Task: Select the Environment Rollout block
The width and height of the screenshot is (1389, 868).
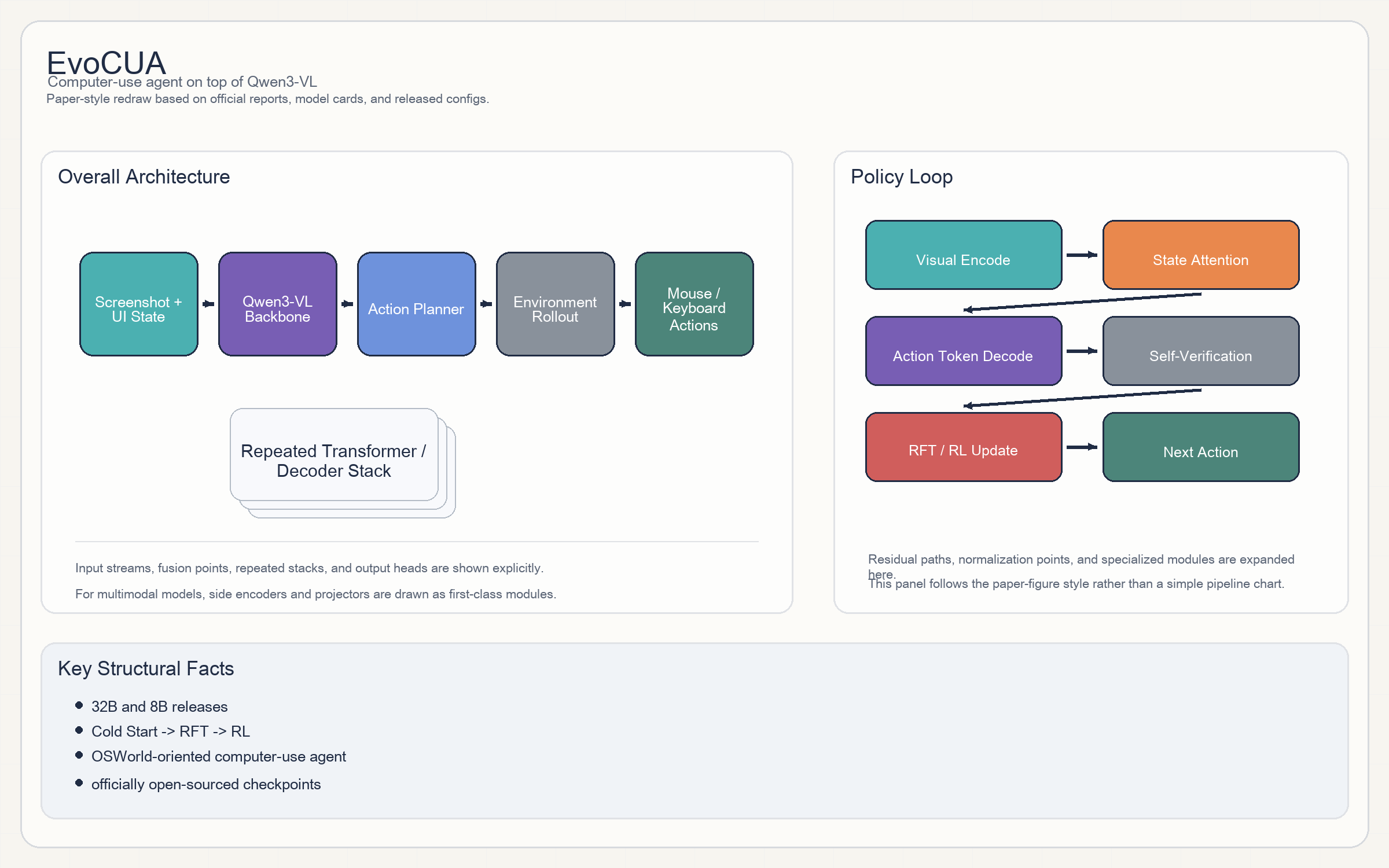Action: 556,304
